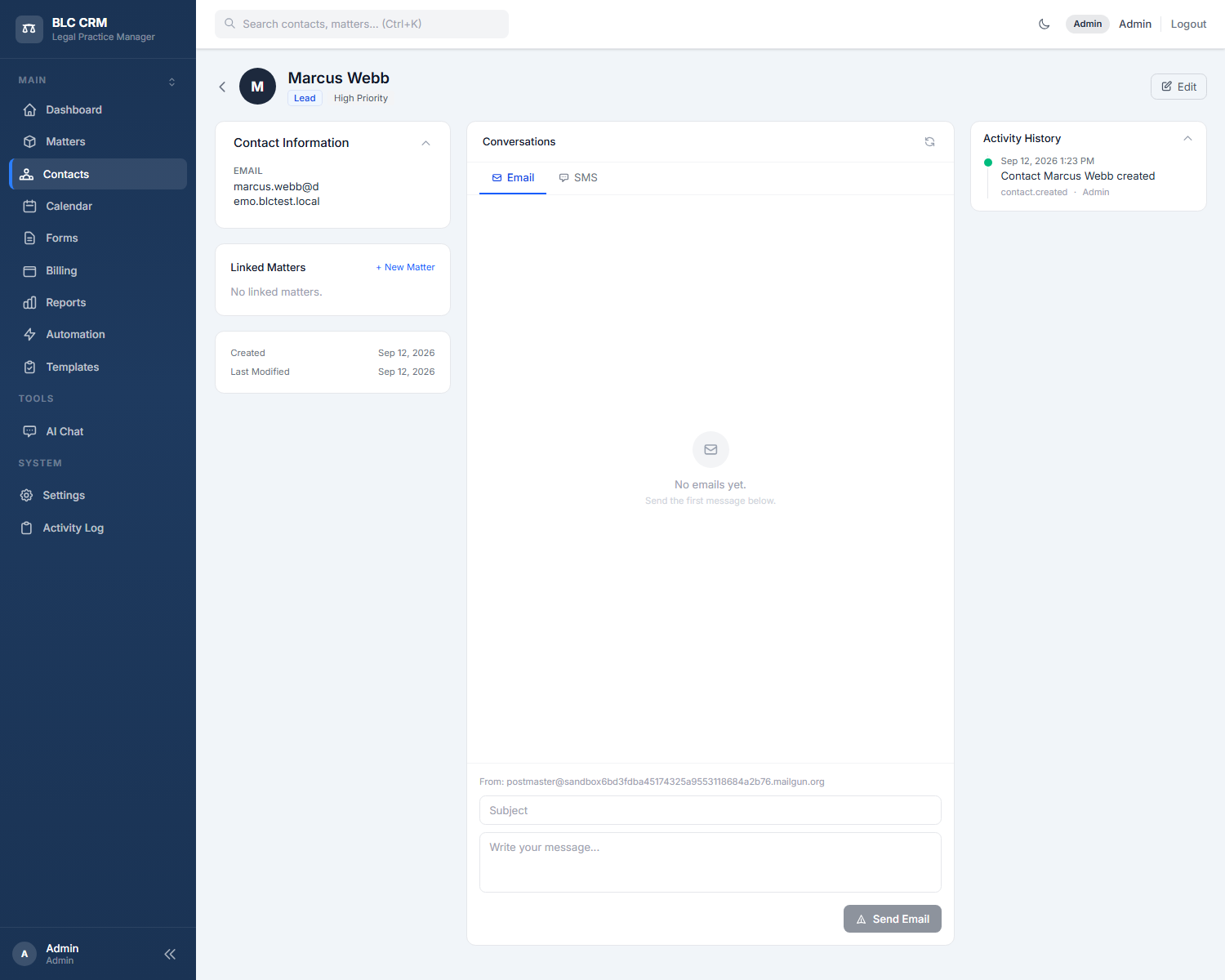Collapse the sidebar with double-chevron icon
This screenshot has height=980, width=1225.
[x=170, y=954]
